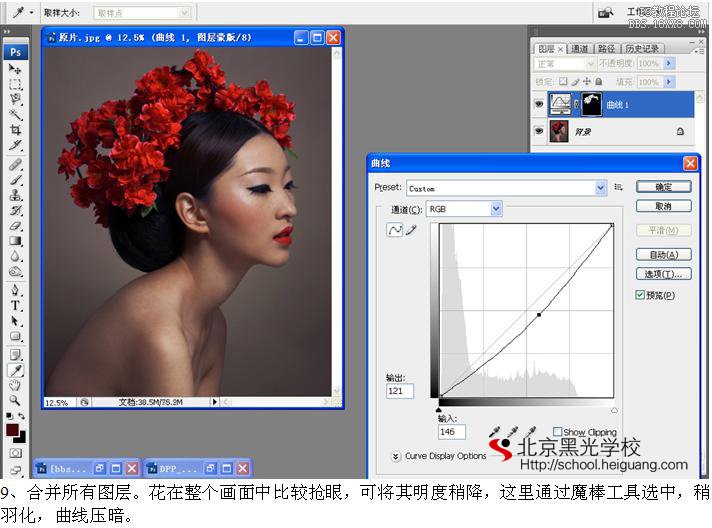The image size is (712, 528).
Task: Toggle lock transparent pixels icon
Action: pos(563,81)
